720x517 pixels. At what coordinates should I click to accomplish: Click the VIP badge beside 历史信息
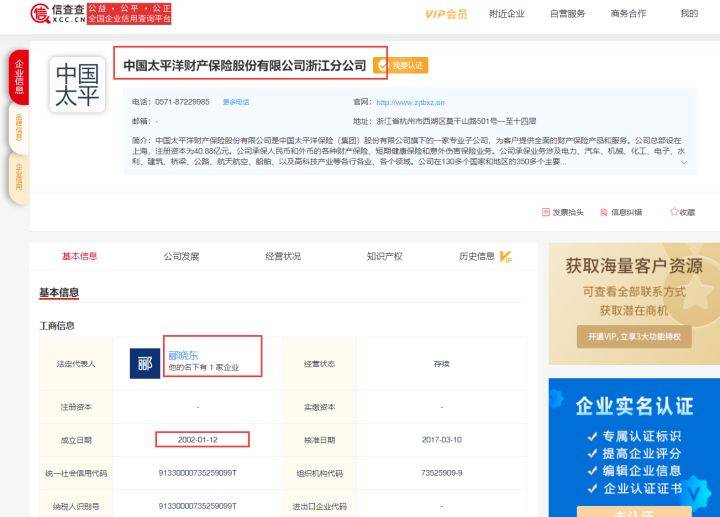(x=506, y=257)
